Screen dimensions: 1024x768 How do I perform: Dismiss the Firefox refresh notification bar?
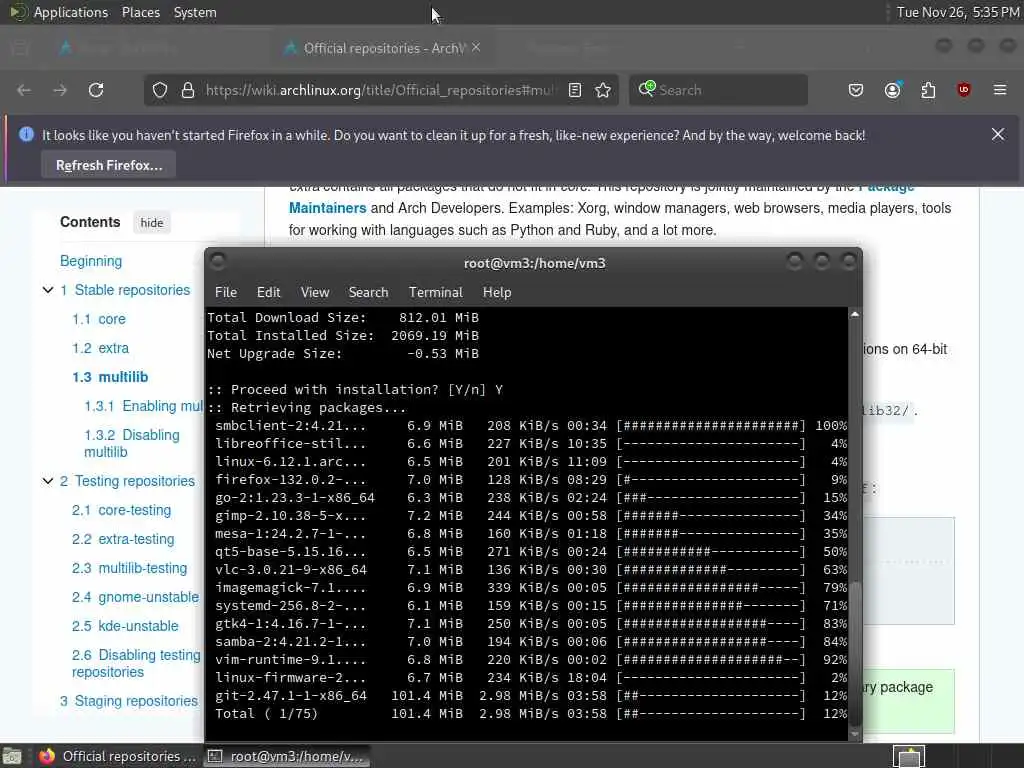[998, 135]
